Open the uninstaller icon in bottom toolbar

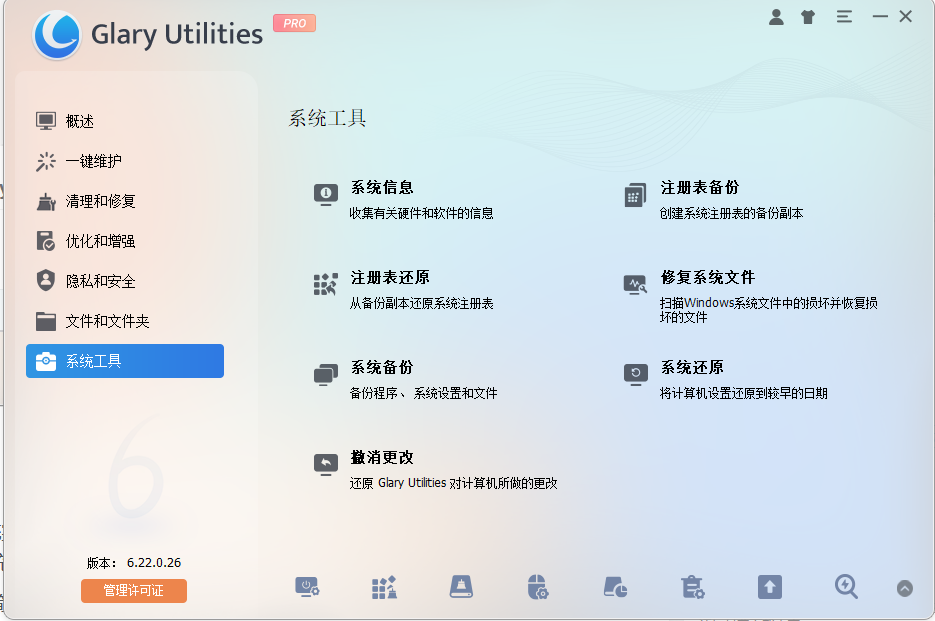click(x=692, y=588)
